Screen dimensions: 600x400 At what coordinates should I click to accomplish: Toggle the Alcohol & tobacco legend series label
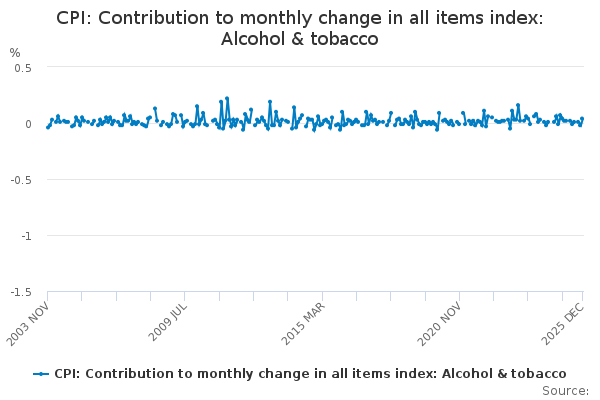pyautogui.click(x=310, y=373)
